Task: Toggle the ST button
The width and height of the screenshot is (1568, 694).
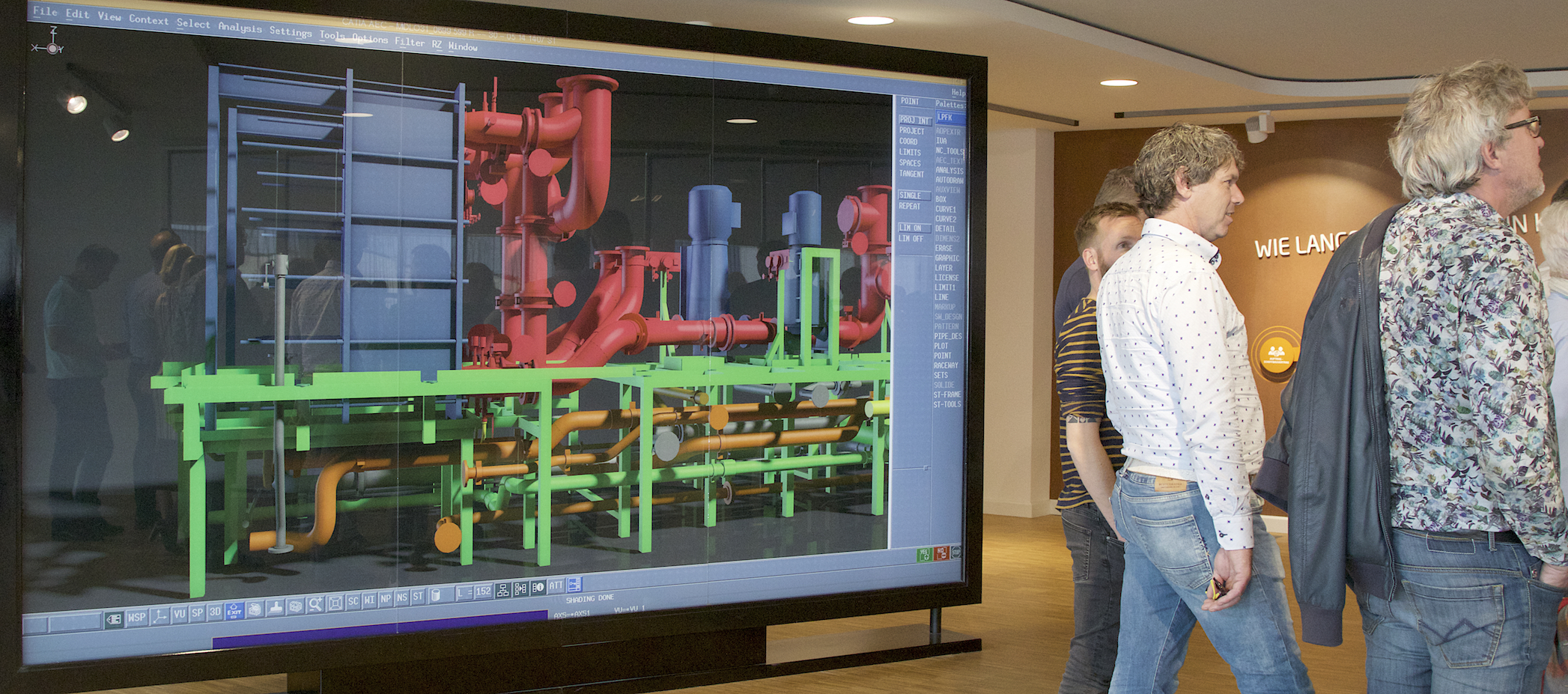Action: [x=418, y=597]
